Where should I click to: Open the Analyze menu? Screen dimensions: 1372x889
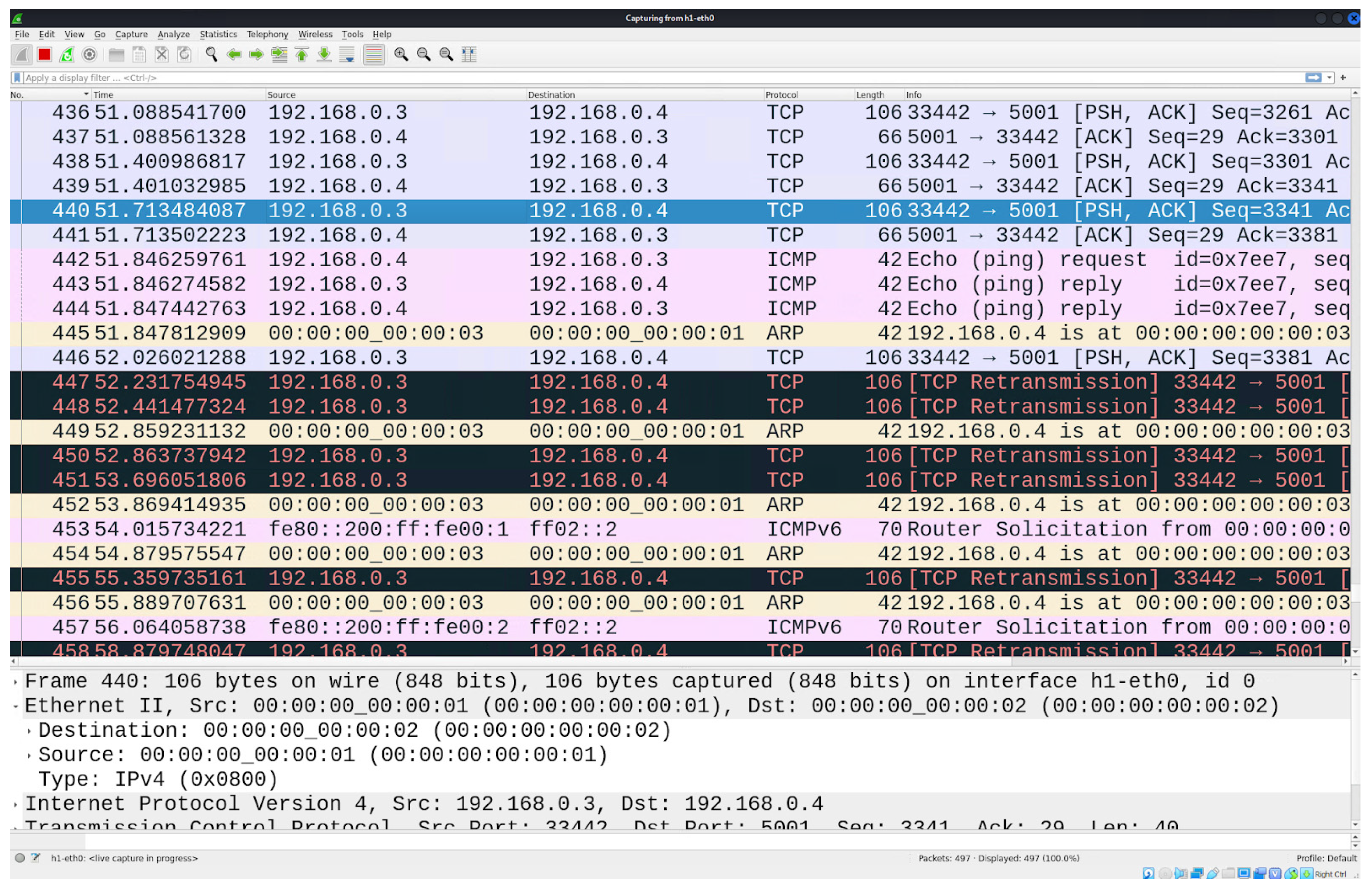point(174,35)
